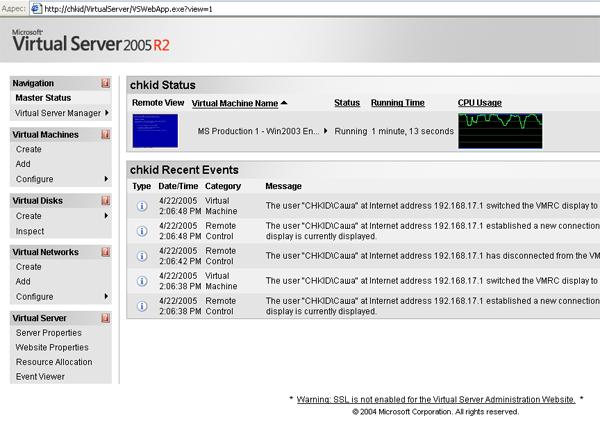Viewport: 600px width, 422px height.
Task: Click the Virtual Networks help icon
Action: [x=106, y=252]
